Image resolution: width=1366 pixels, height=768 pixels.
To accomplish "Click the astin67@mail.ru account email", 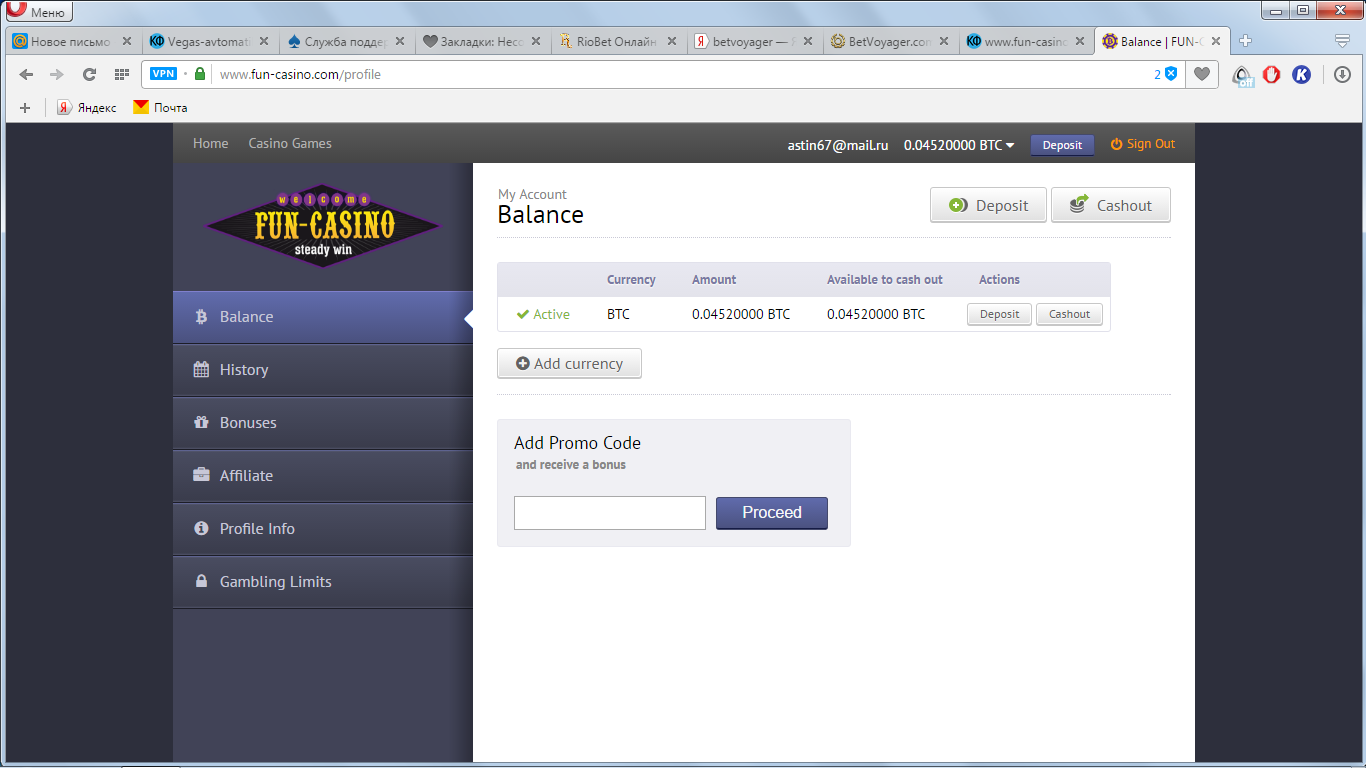I will click(x=838, y=145).
